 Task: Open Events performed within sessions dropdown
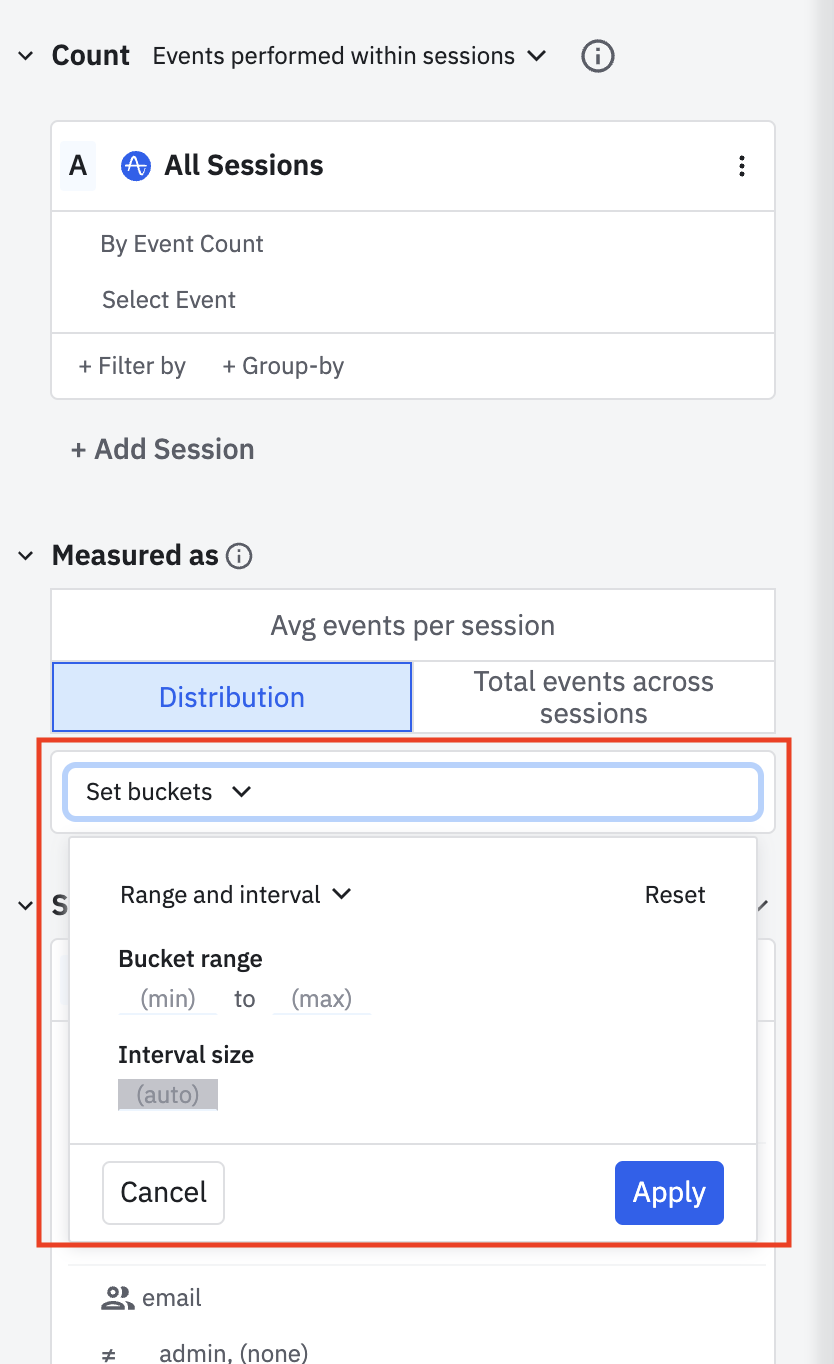pos(349,56)
